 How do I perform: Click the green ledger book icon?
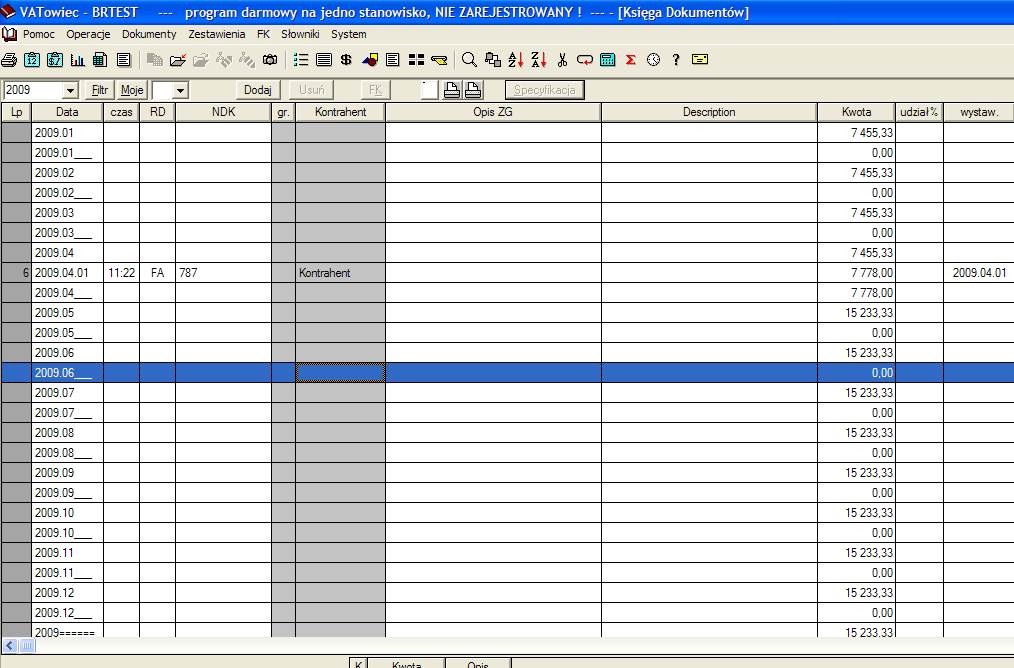point(100,60)
